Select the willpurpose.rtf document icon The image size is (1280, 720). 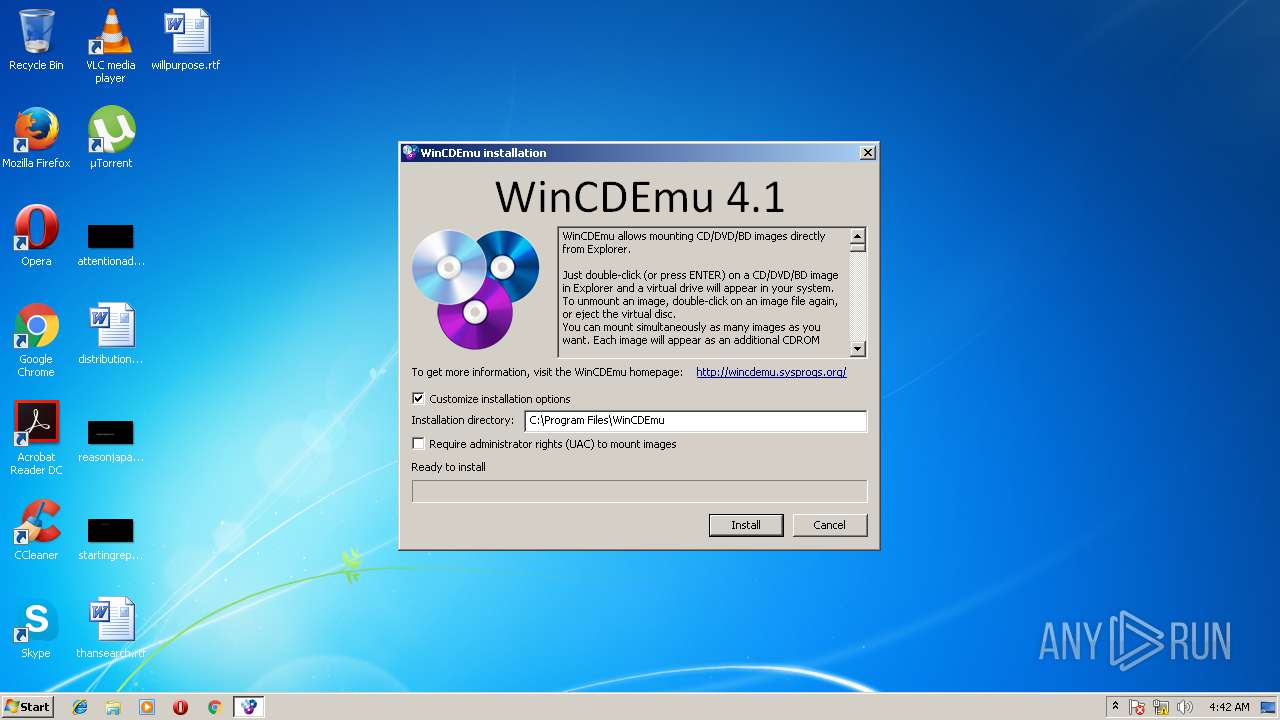186,40
